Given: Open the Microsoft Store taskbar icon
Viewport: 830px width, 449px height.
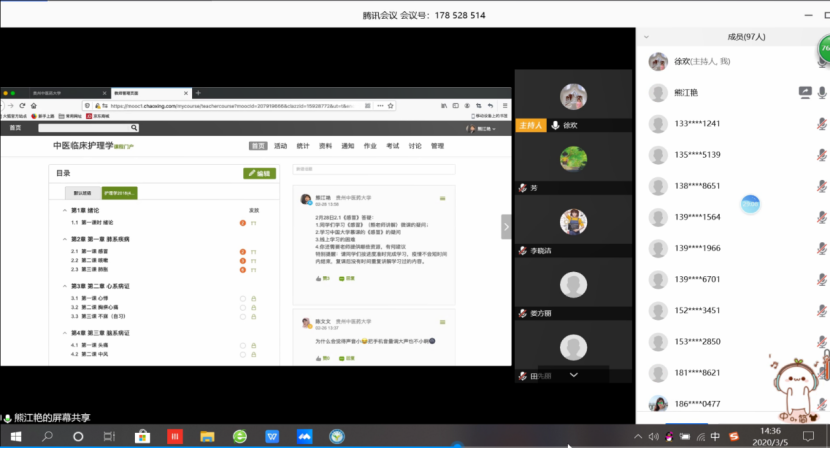Looking at the screenshot, I should pos(142,437).
